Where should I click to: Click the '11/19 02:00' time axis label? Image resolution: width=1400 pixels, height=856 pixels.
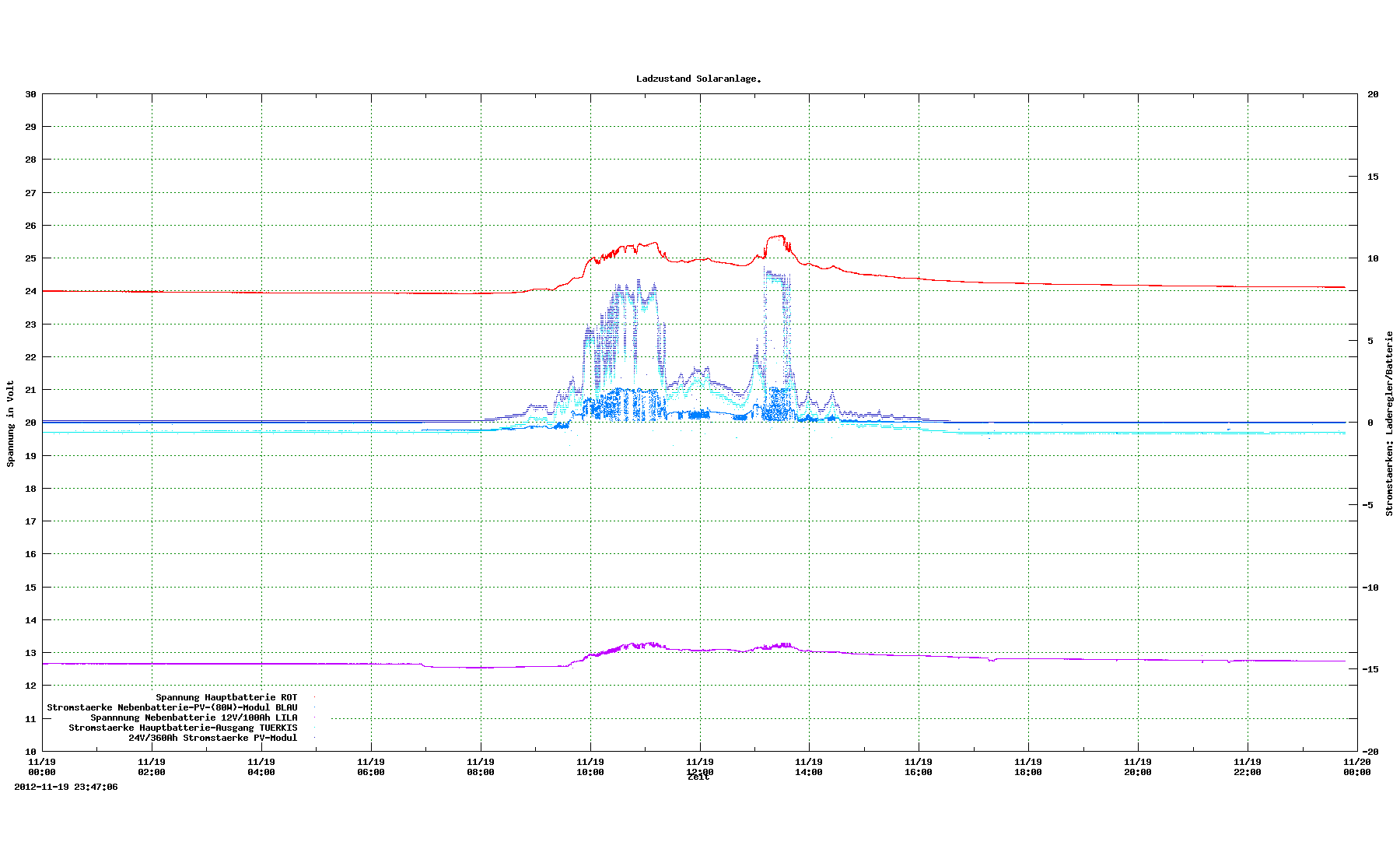(152, 767)
